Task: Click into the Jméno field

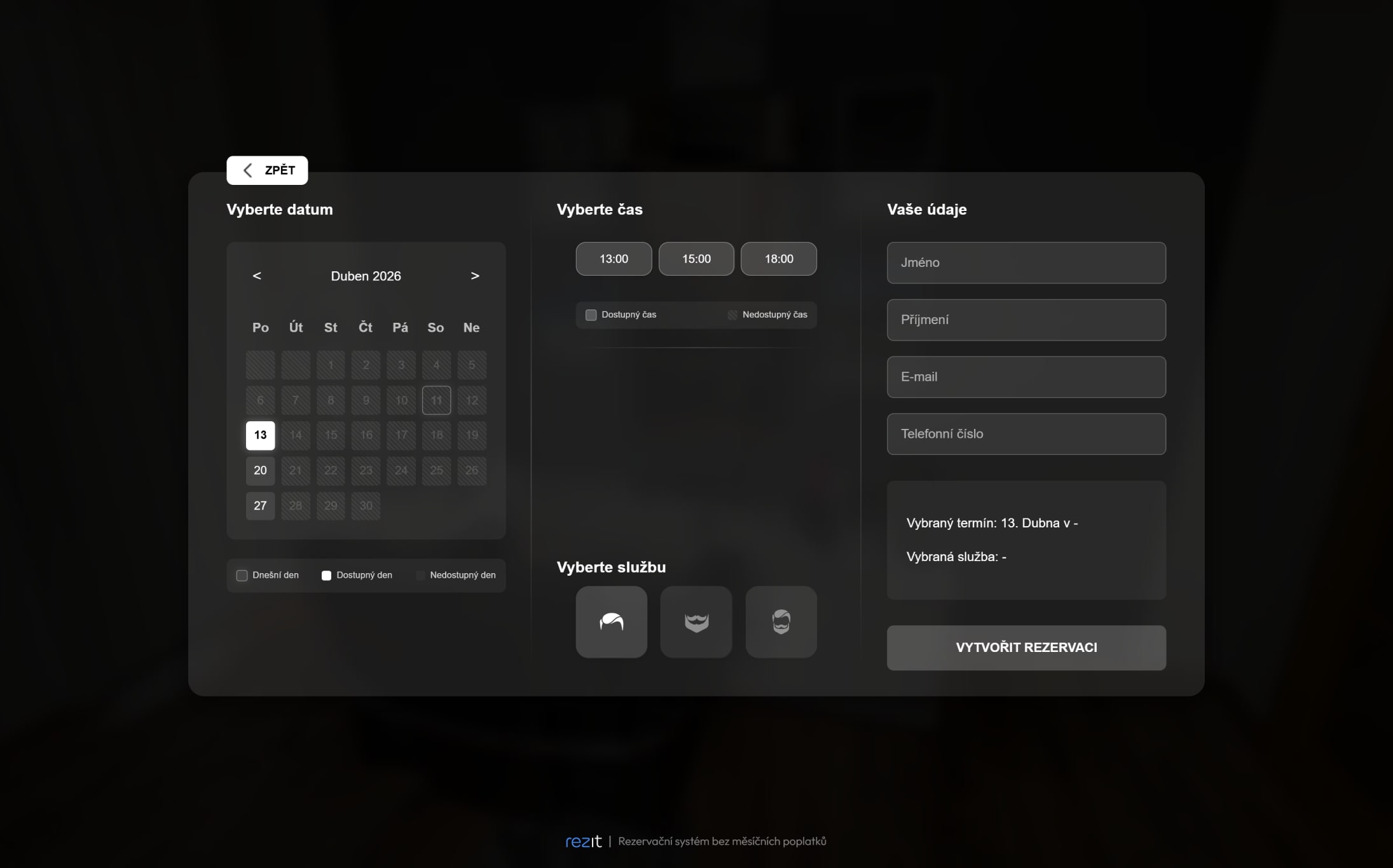Action: coord(1026,262)
